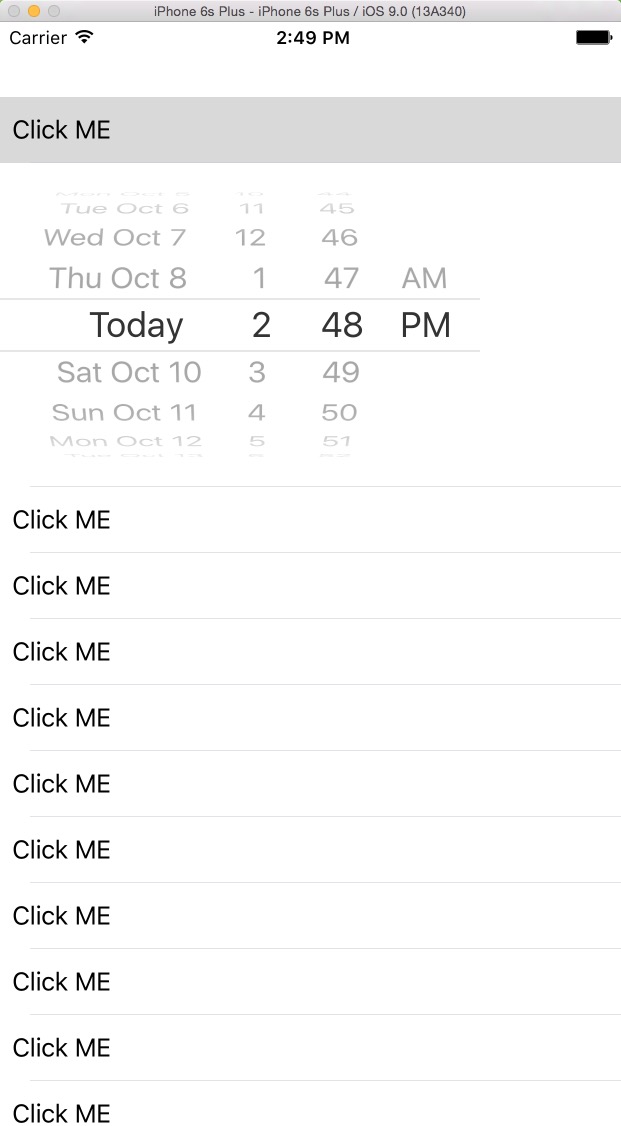Pick Wed Oct 7 in date wheel
This screenshot has height=1126, width=621.
coord(115,238)
